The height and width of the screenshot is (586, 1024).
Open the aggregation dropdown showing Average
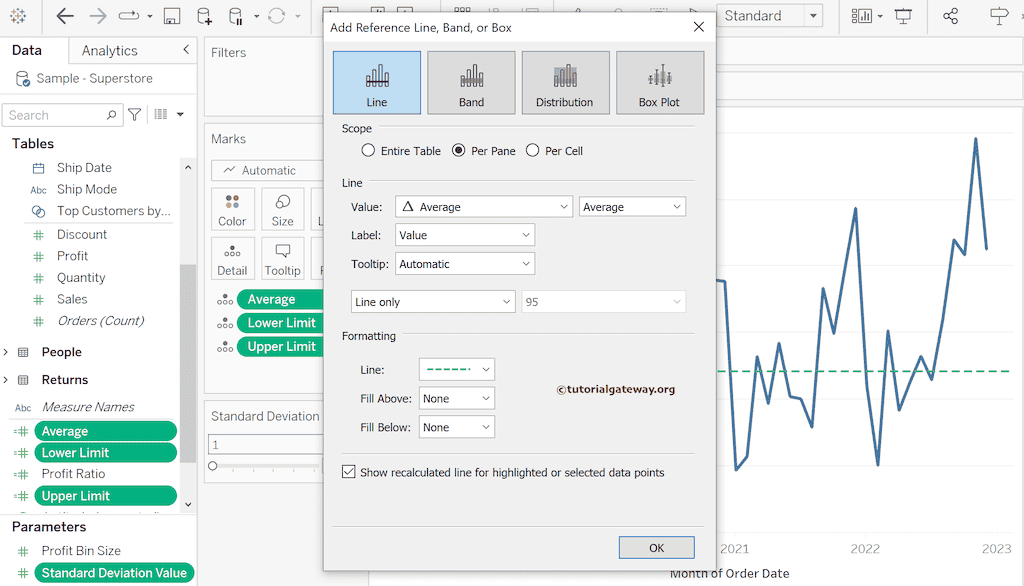tap(632, 206)
